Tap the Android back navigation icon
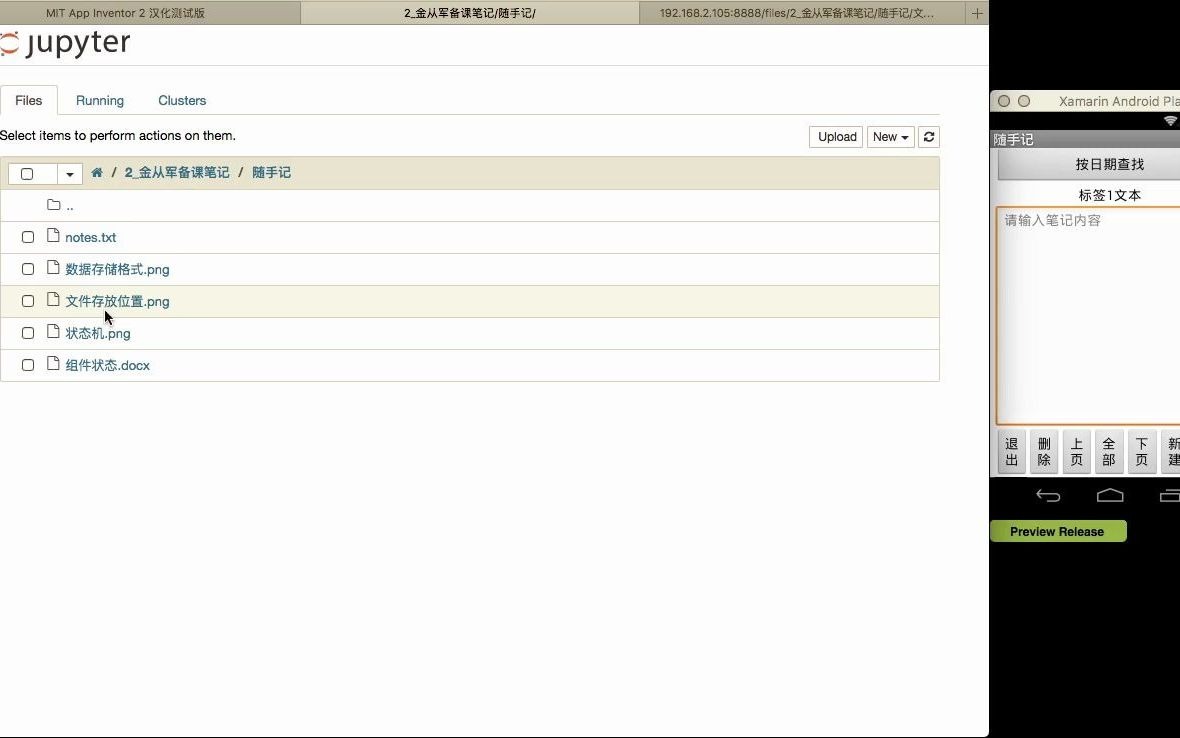1180x738 pixels. [x=1047, y=495]
